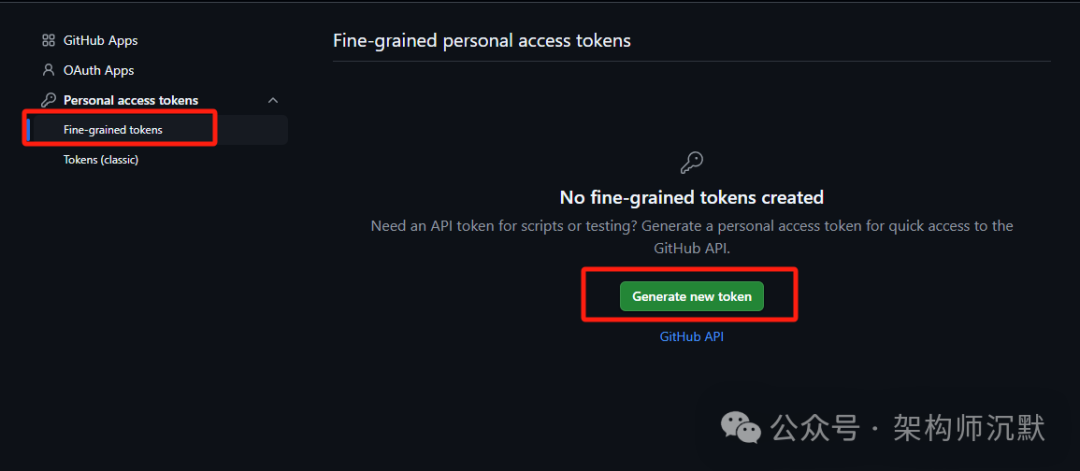
Task: Click the WeChat logo in the watermark
Action: point(742,429)
